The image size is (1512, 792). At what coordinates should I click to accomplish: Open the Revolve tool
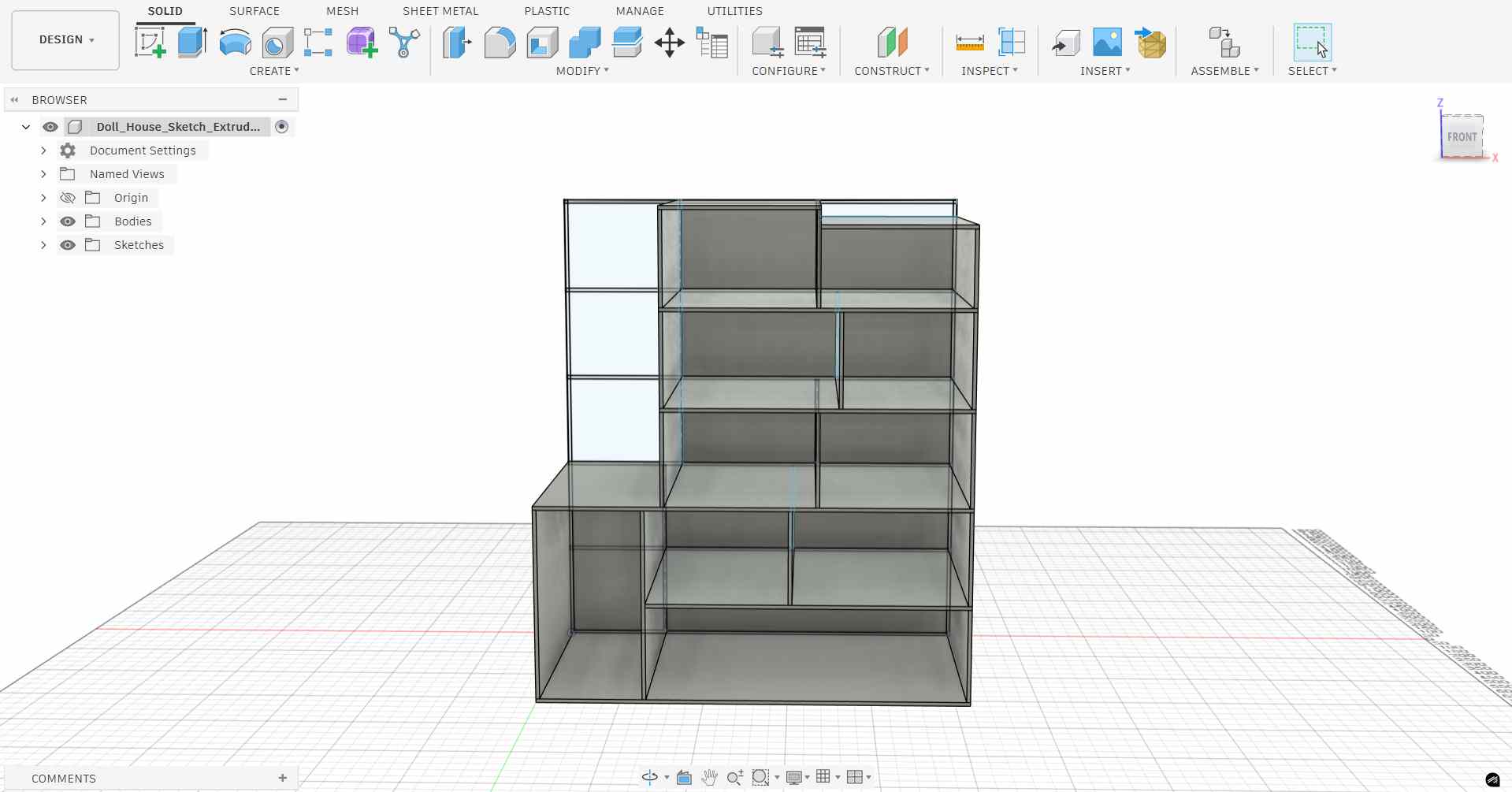coord(234,43)
